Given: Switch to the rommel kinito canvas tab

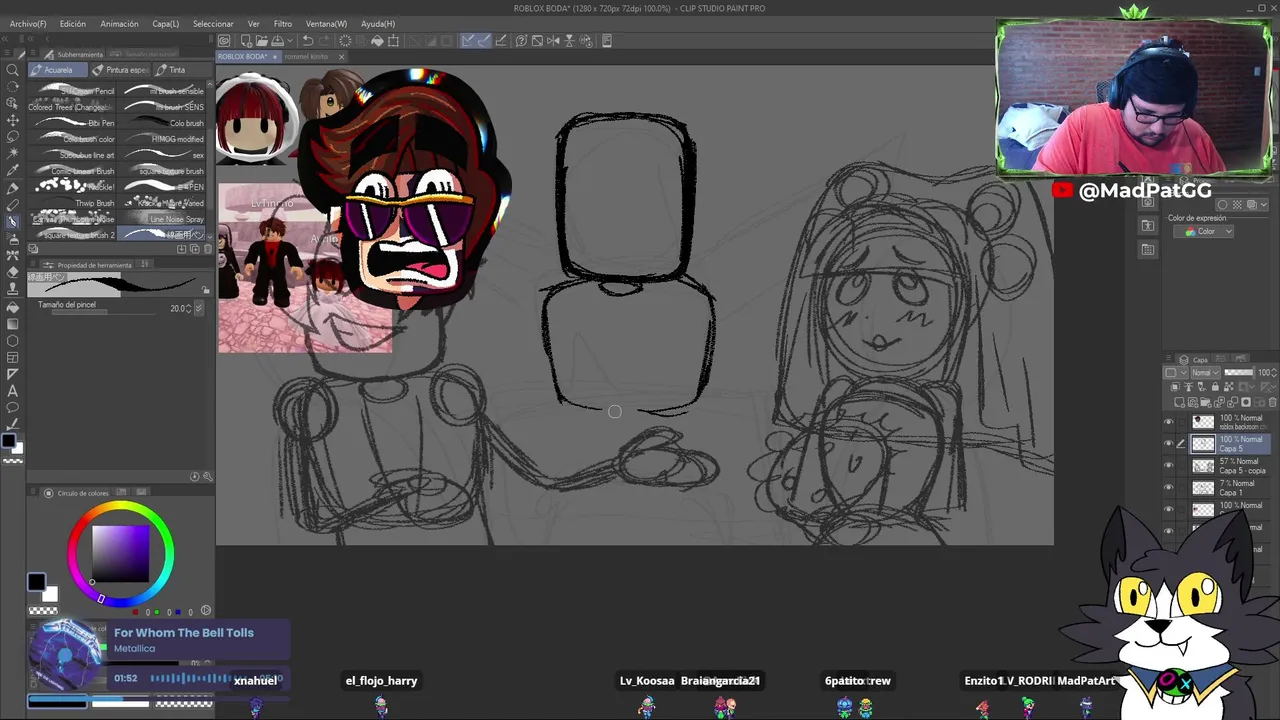Looking at the screenshot, I should 306,57.
